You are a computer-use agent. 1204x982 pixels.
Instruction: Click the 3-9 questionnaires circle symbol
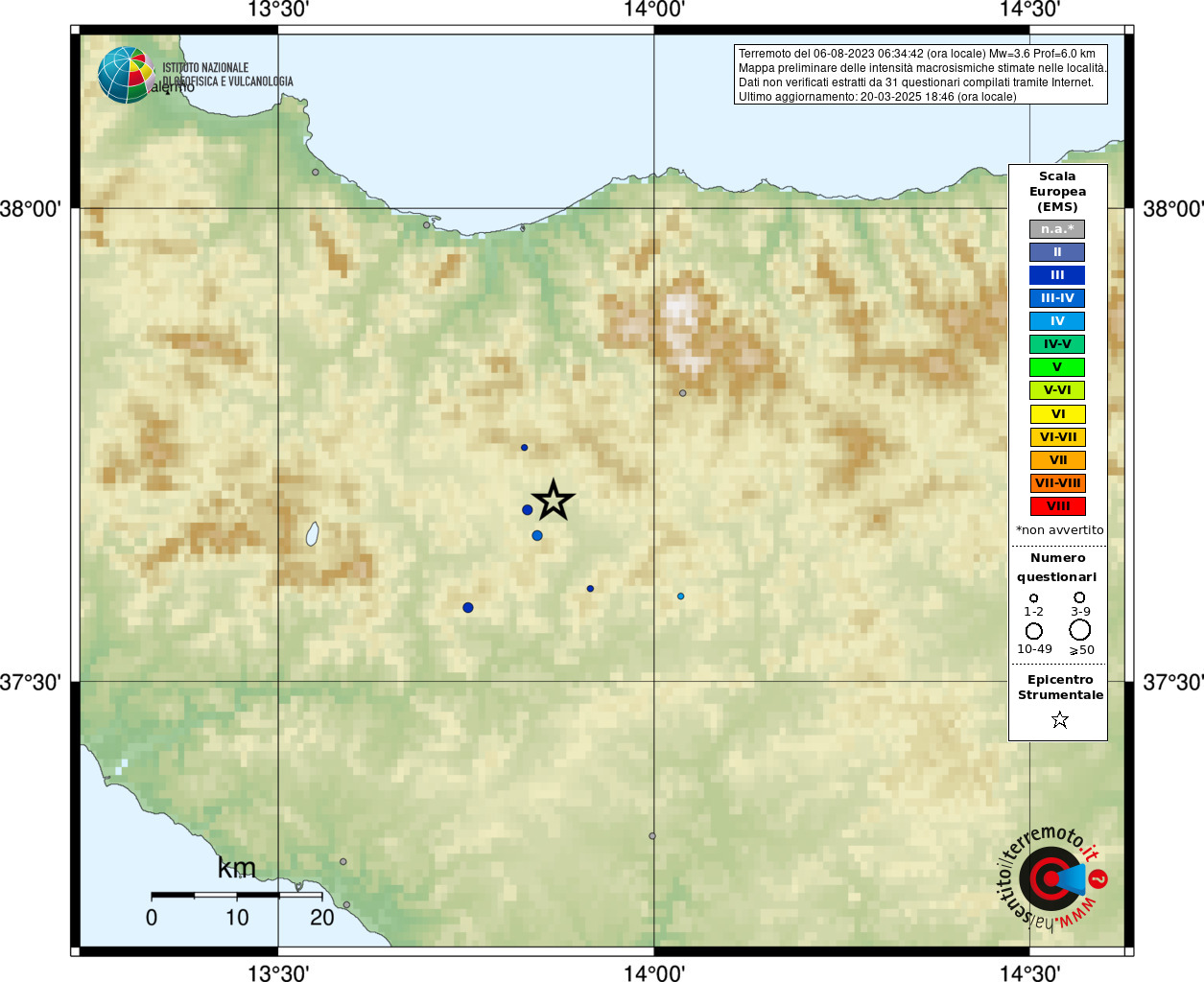1079,596
